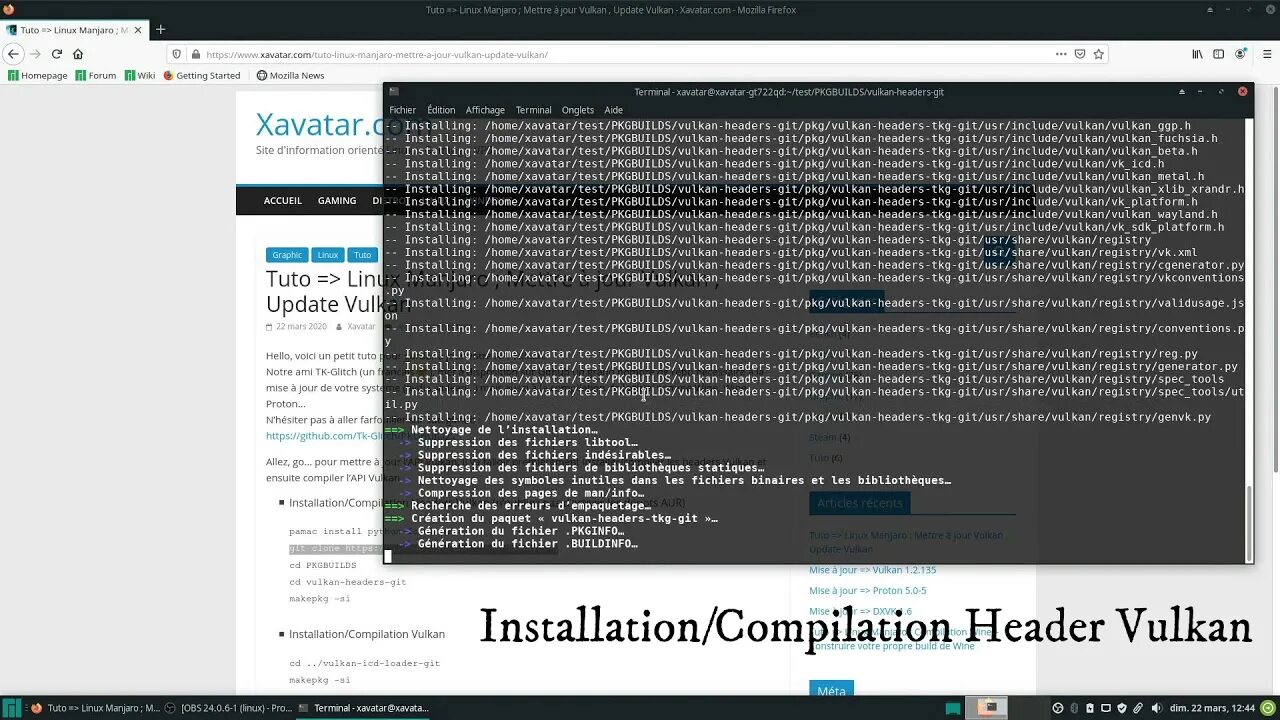Image resolution: width=1280 pixels, height=720 pixels.
Task: Open Firefox hamburger menu
Action: pos(1266,54)
